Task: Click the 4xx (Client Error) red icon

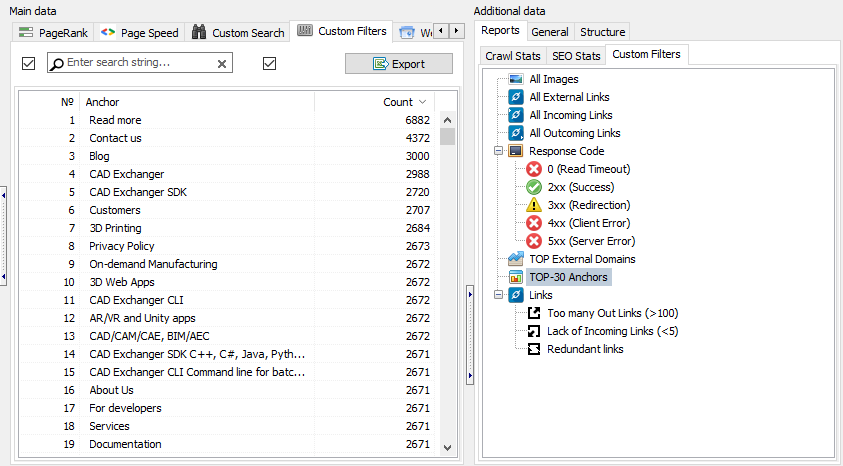Action: 534,223
